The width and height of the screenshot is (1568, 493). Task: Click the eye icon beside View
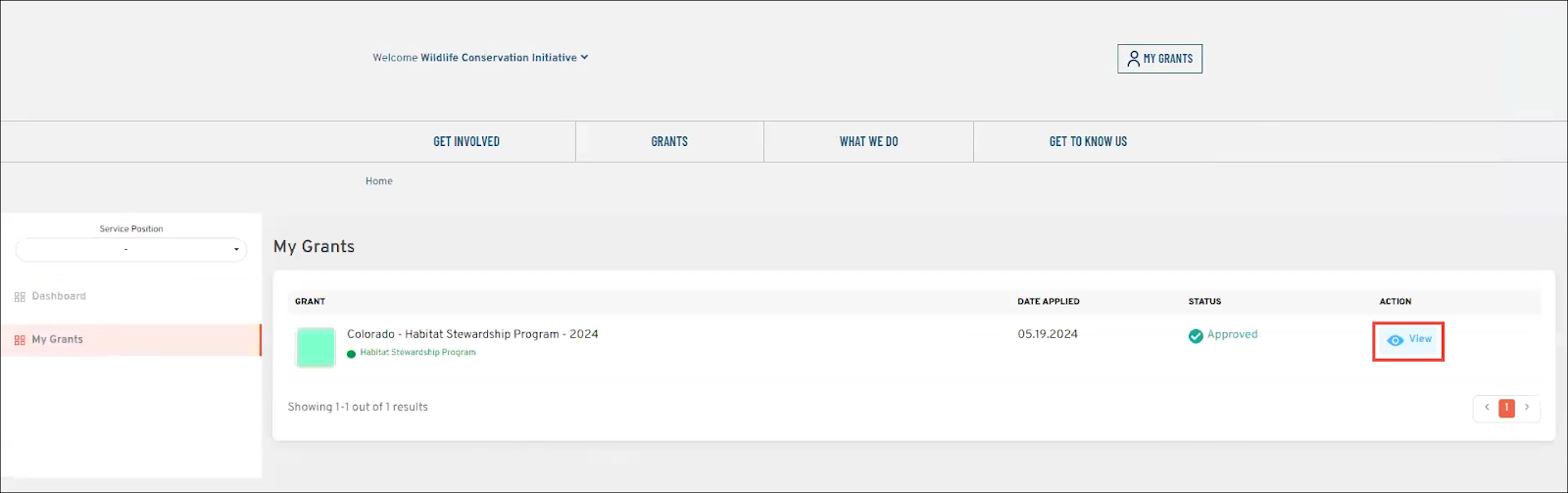click(1396, 340)
